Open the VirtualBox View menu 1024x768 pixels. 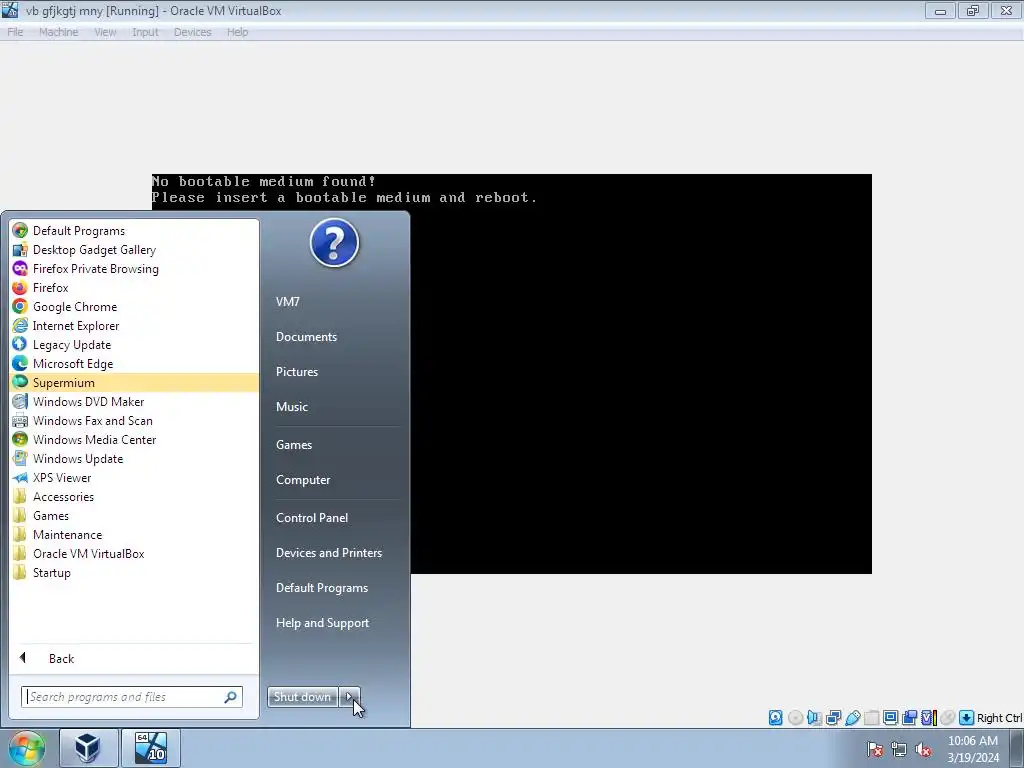[104, 32]
